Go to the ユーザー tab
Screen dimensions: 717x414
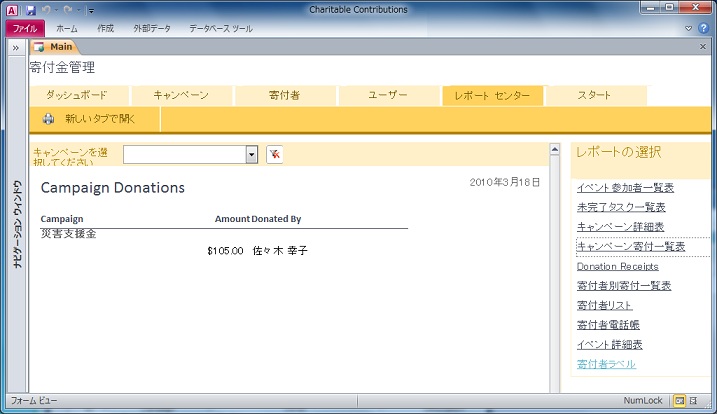pos(388,95)
